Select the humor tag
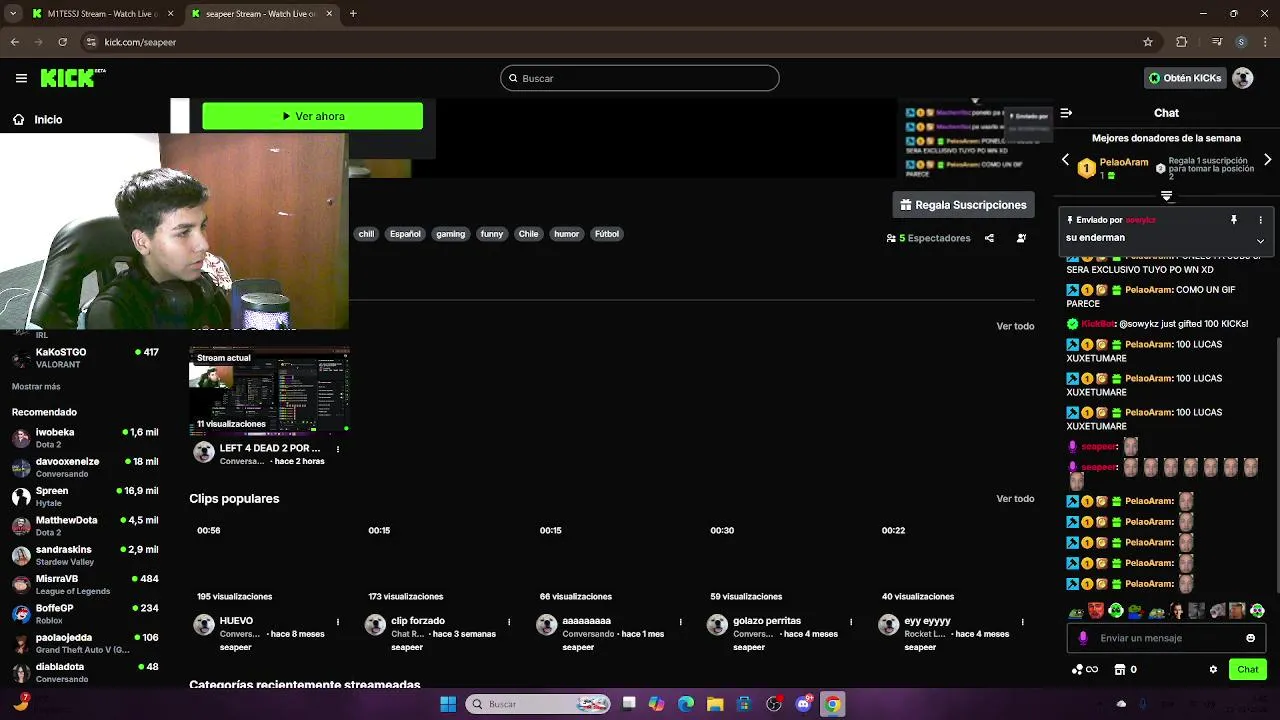 click(x=567, y=234)
